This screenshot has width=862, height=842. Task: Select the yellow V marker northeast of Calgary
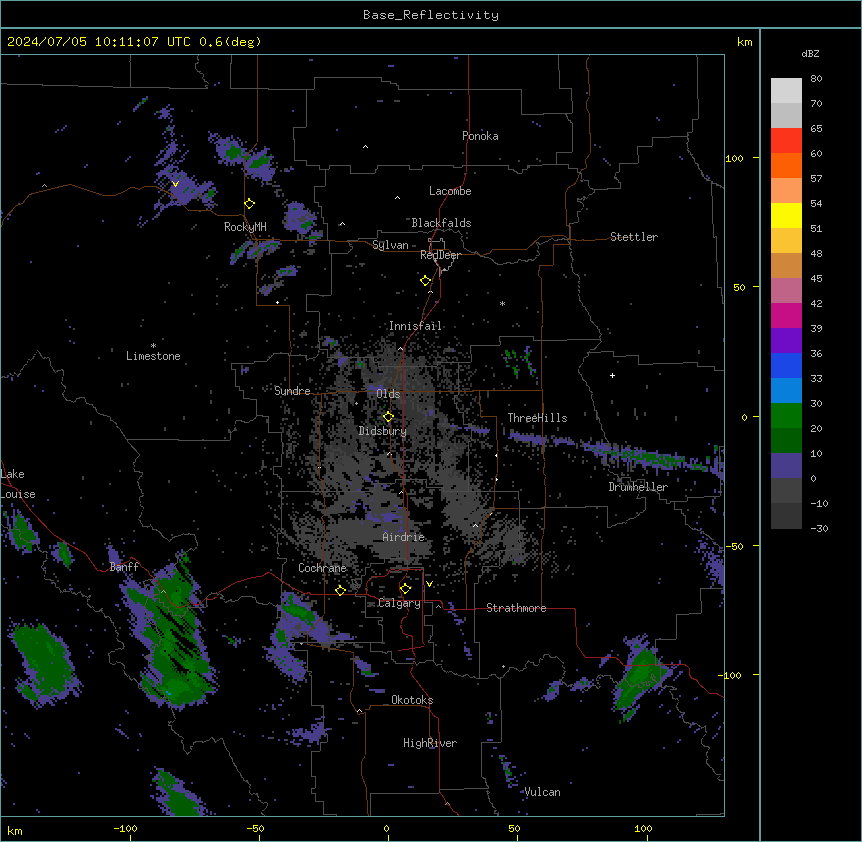coord(429,584)
